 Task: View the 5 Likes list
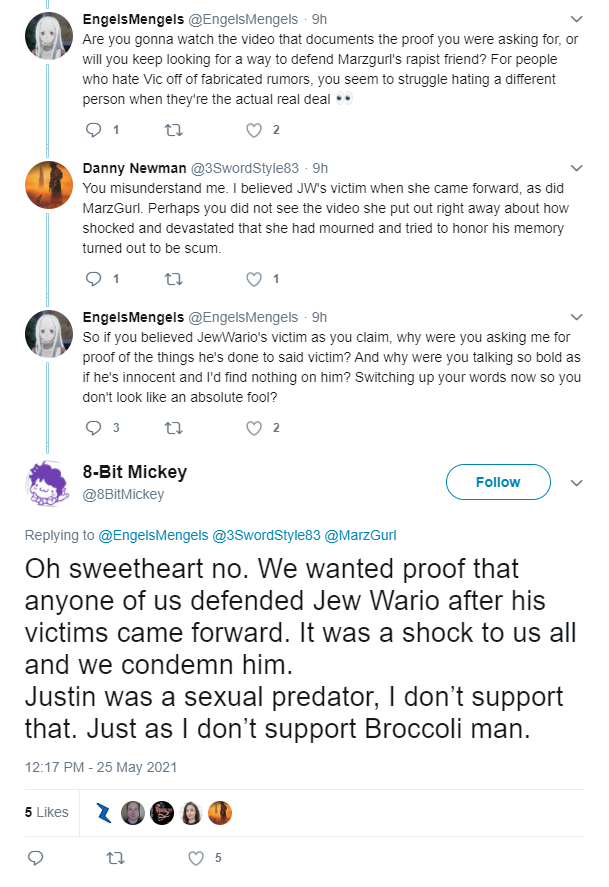[x=46, y=812]
